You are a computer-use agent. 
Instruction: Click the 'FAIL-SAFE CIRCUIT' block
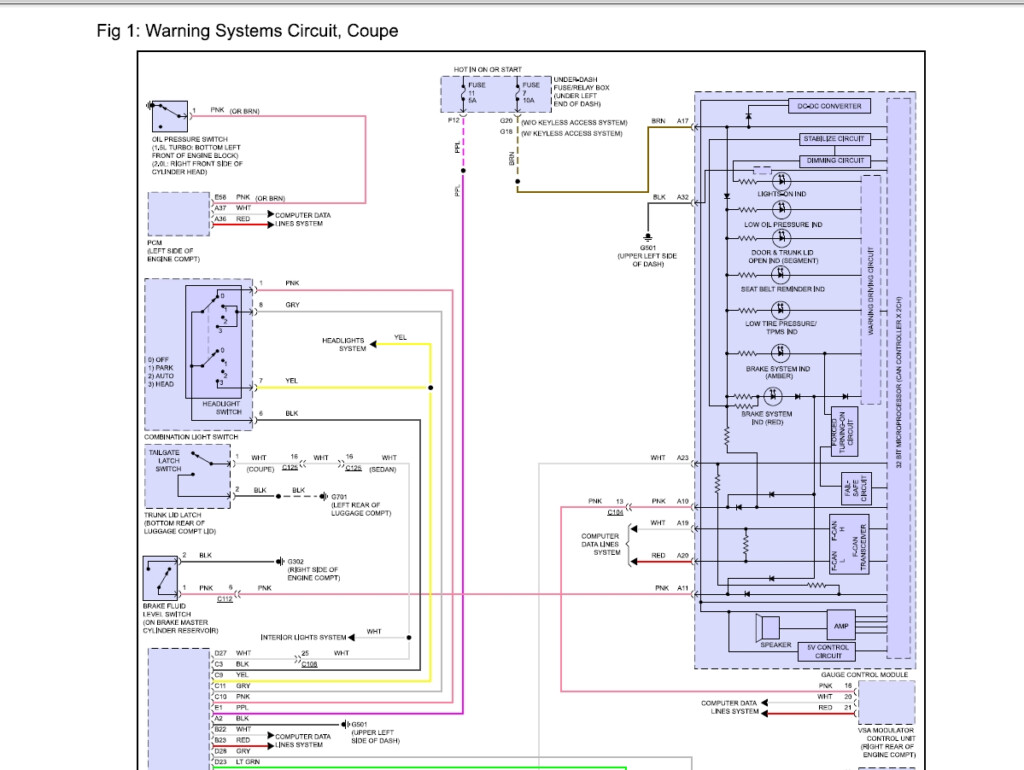coord(856,489)
